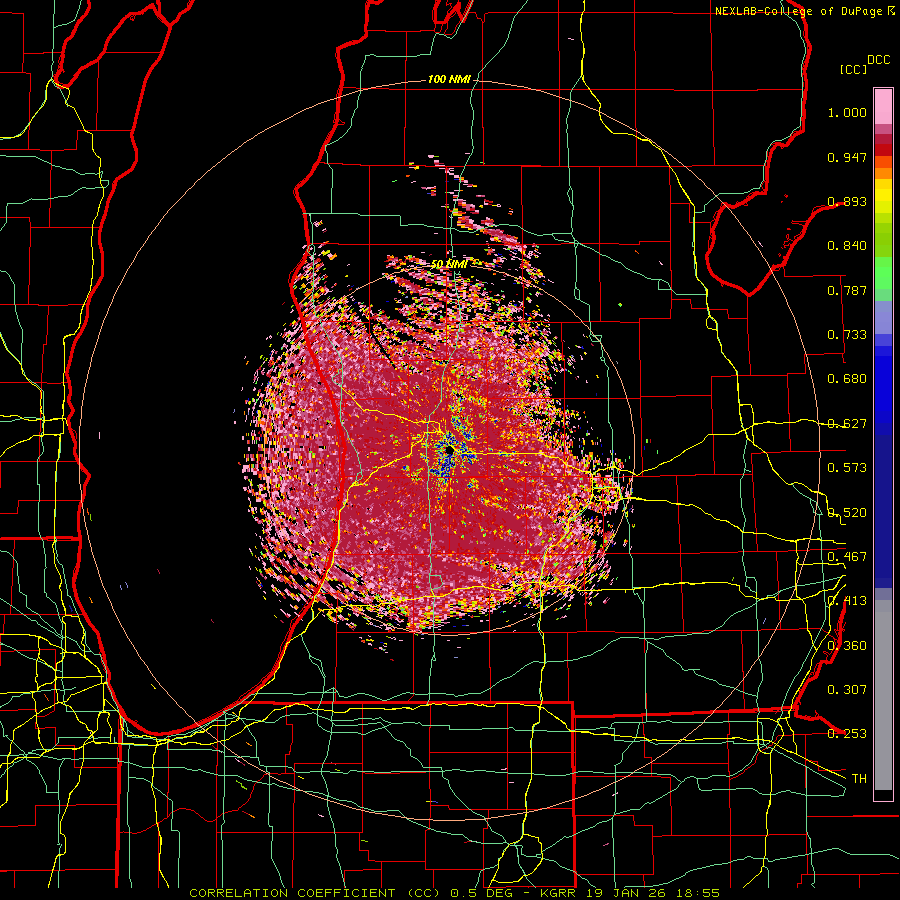The width and height of the screenshot is (900, 900).
Task: Pick the gray segment of the color bar
Action: coord(883,695)
